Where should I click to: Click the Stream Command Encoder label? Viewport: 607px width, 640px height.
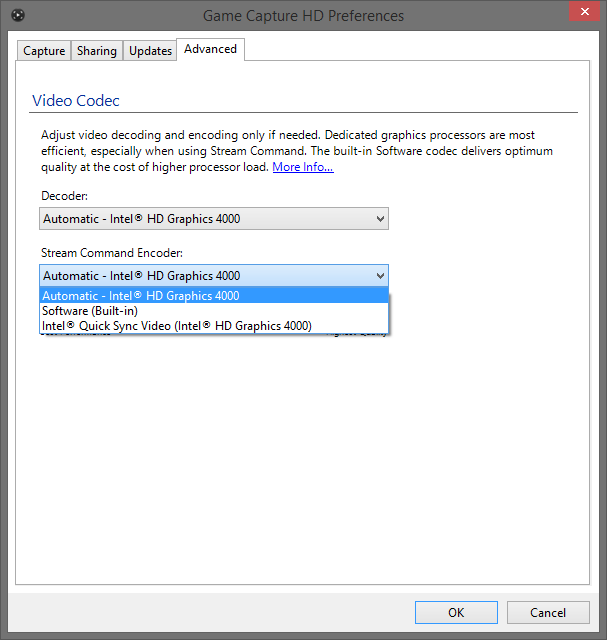coord(112,254)
